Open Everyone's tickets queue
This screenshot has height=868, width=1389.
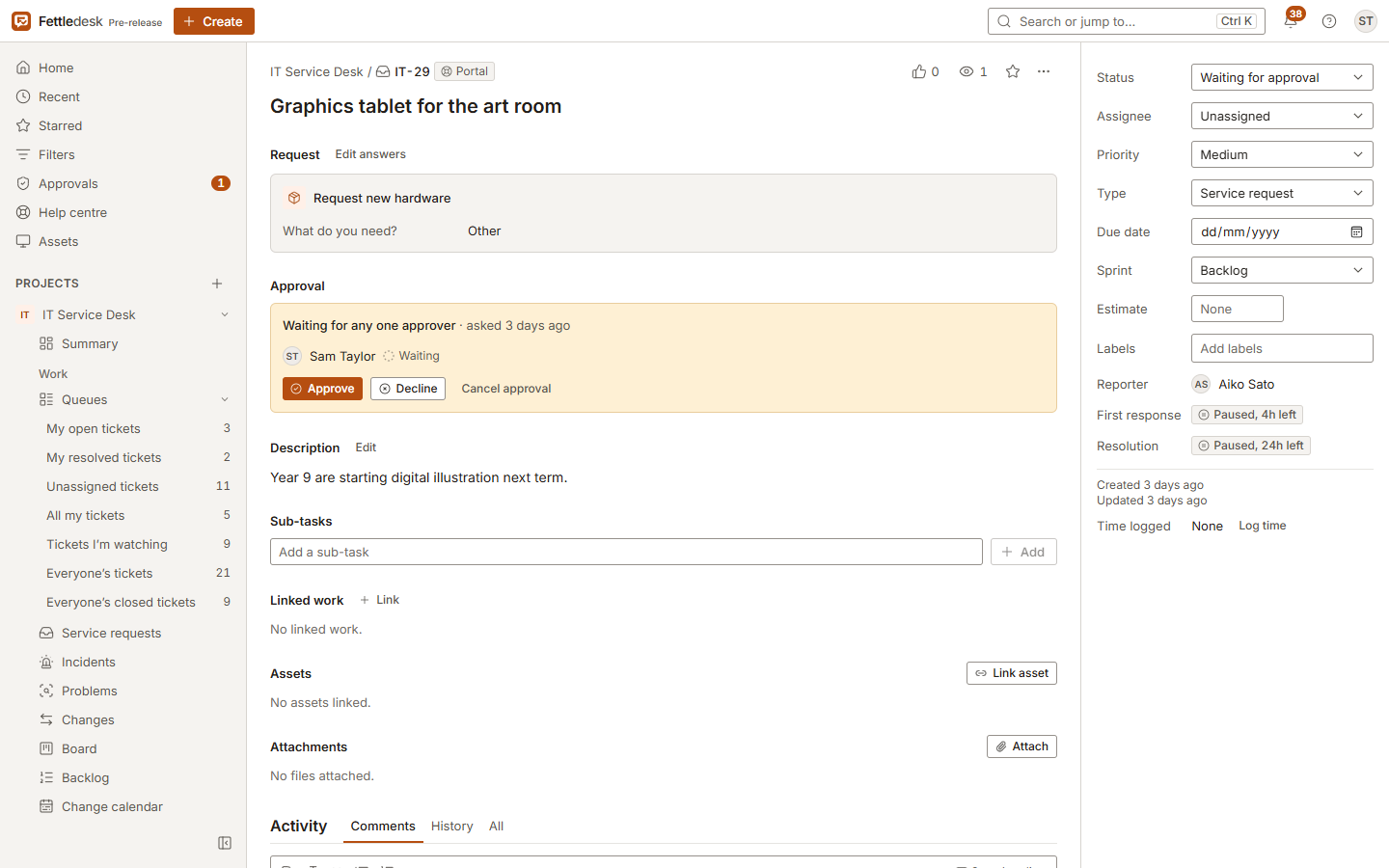coord(139,573)
